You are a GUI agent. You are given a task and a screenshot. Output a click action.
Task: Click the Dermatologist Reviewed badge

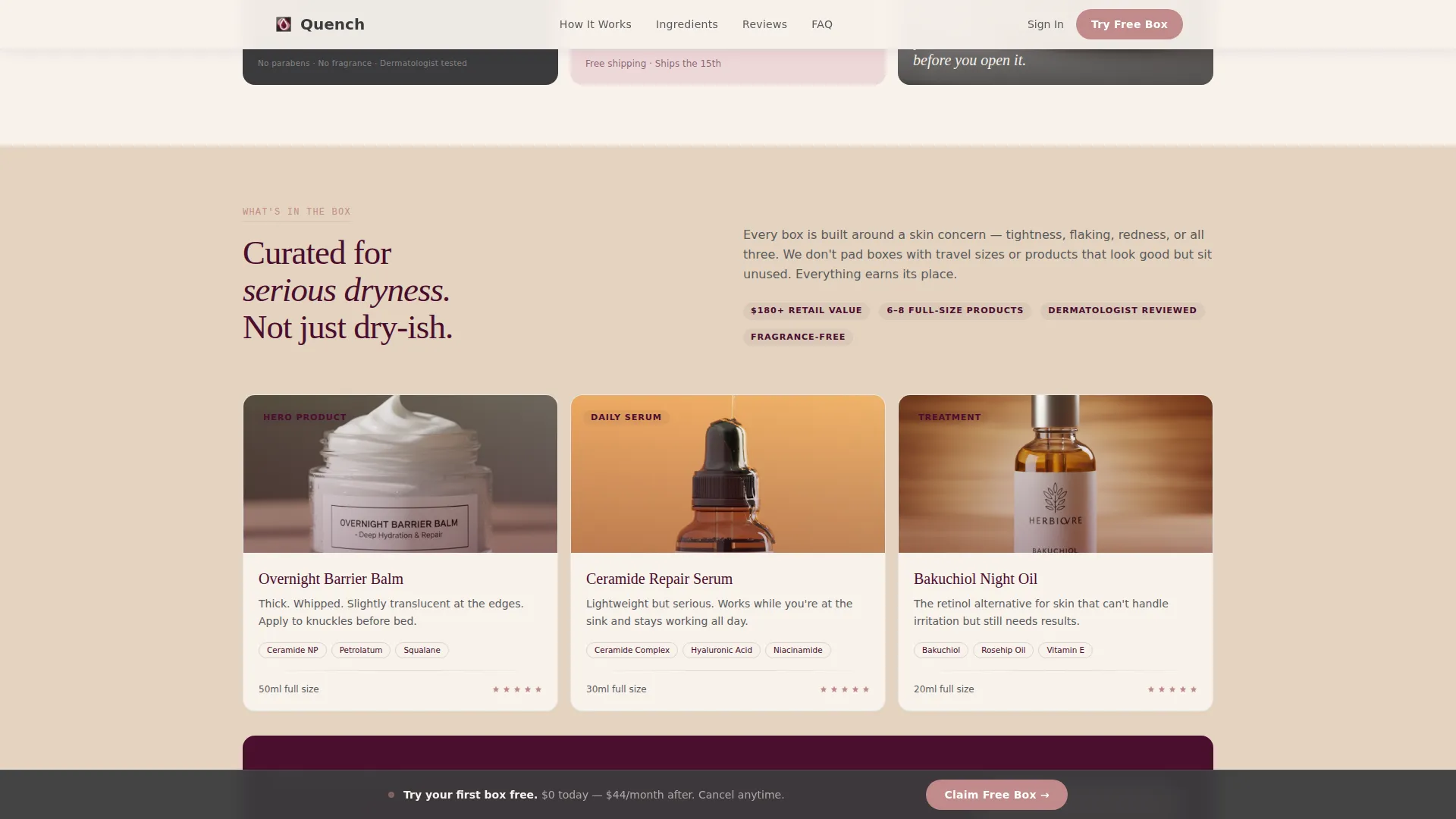click(x=1122, y=310)
